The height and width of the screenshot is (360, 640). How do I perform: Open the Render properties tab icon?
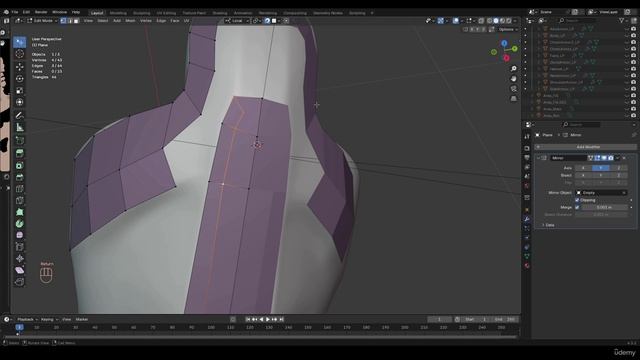pyautogui.click(x=527, y=148)
